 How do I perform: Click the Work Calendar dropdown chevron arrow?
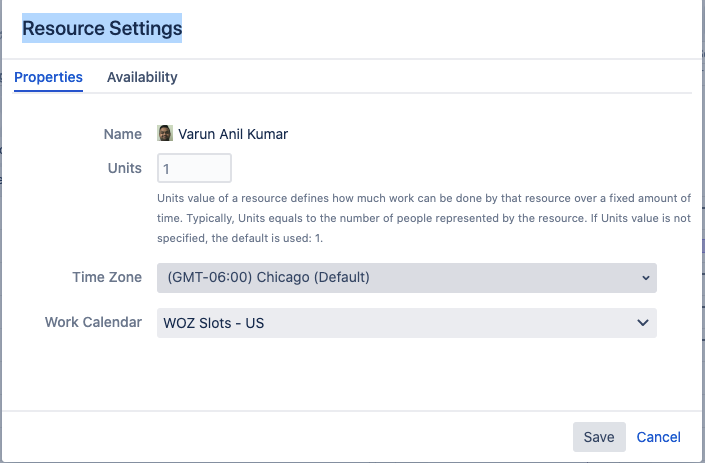coord(643,323)
